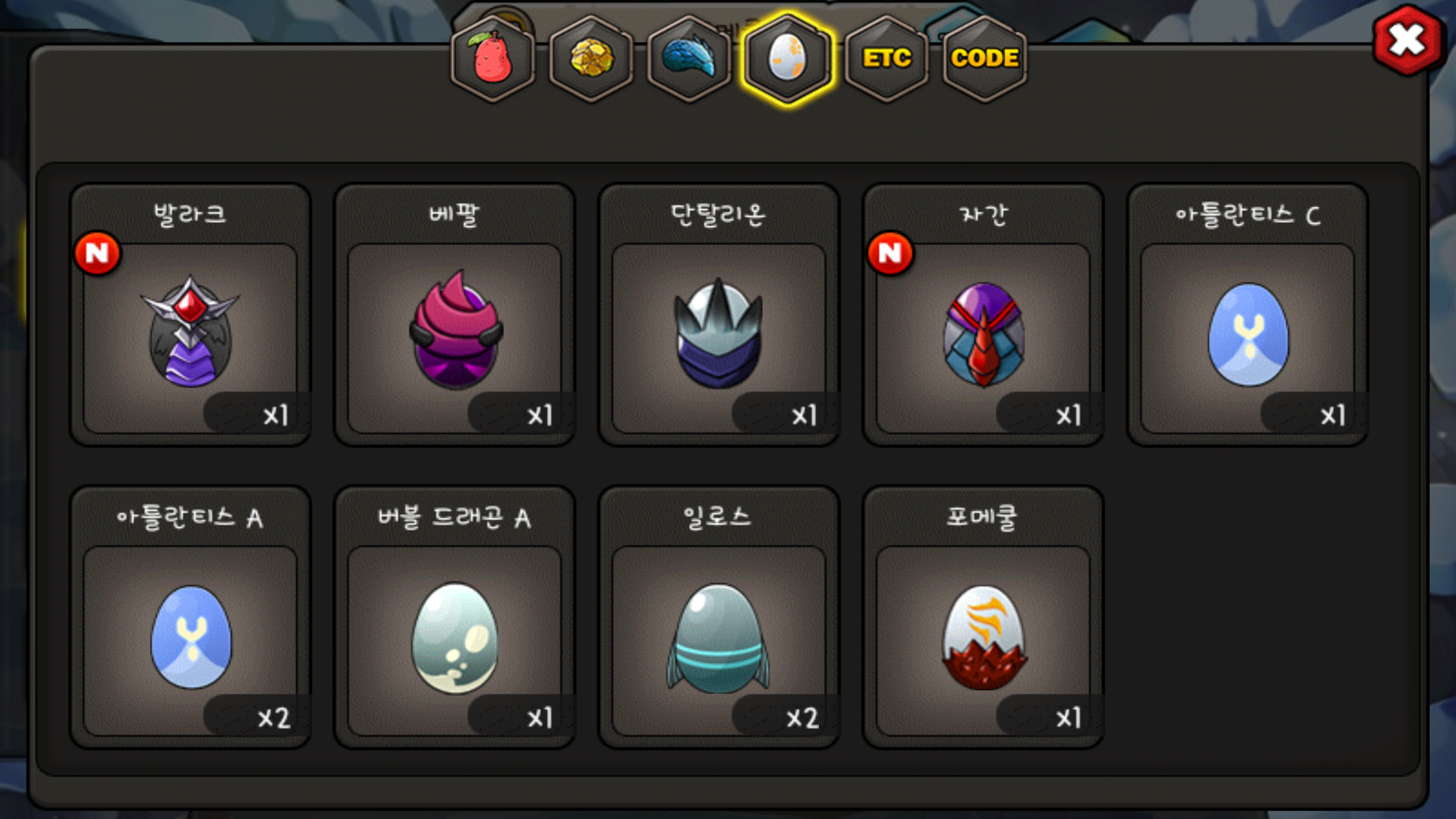1456x819 pixels.
Task: Click the x2 count on 일로스
Action: (x=803, y=718)
